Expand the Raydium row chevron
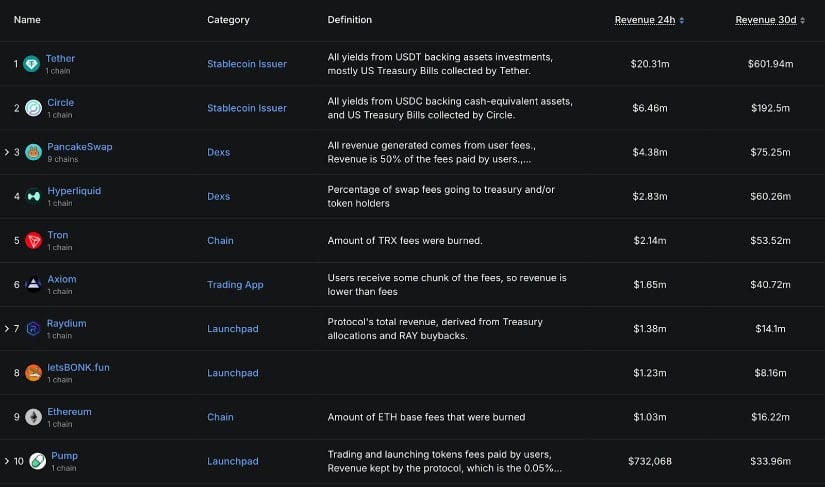 coord(7,329)
